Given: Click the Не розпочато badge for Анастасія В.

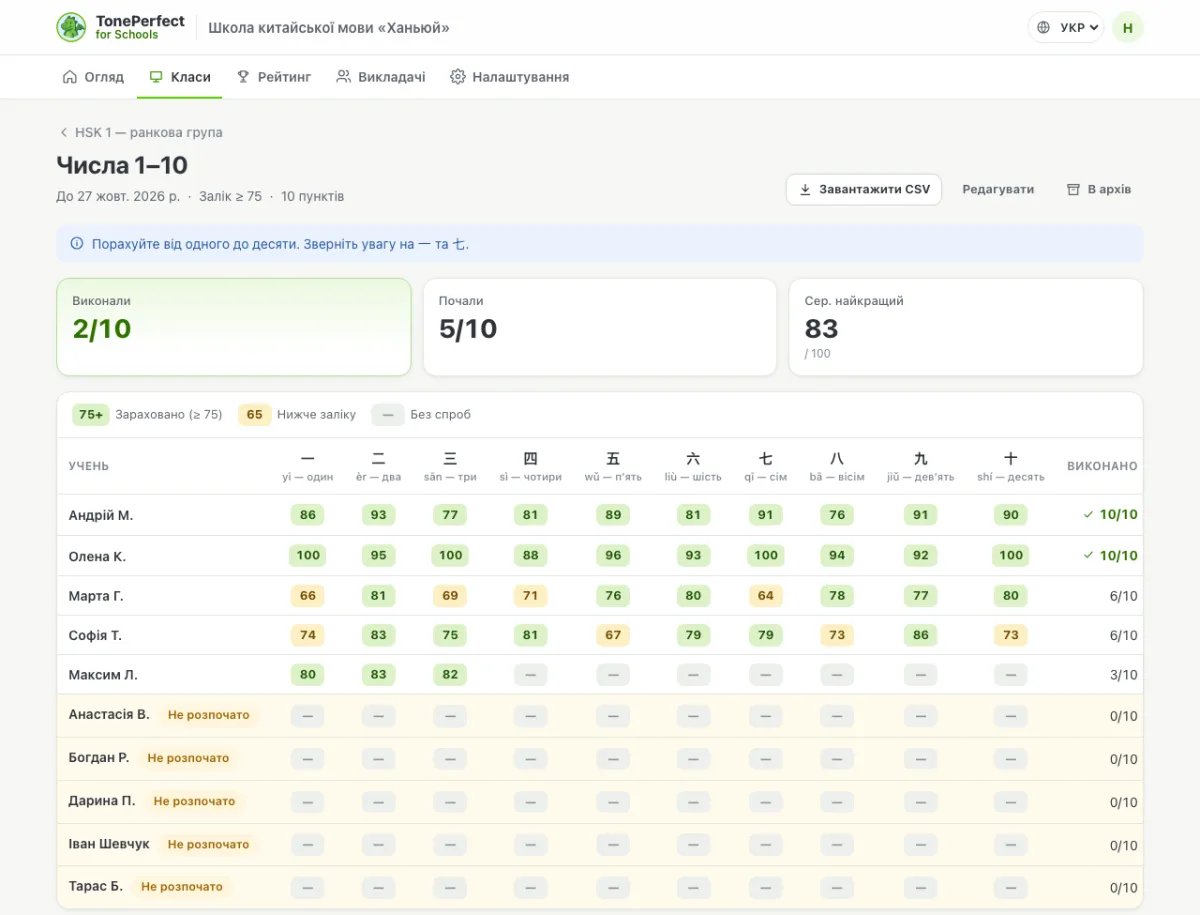Looking at the screenshot, I should click(209, 715).
